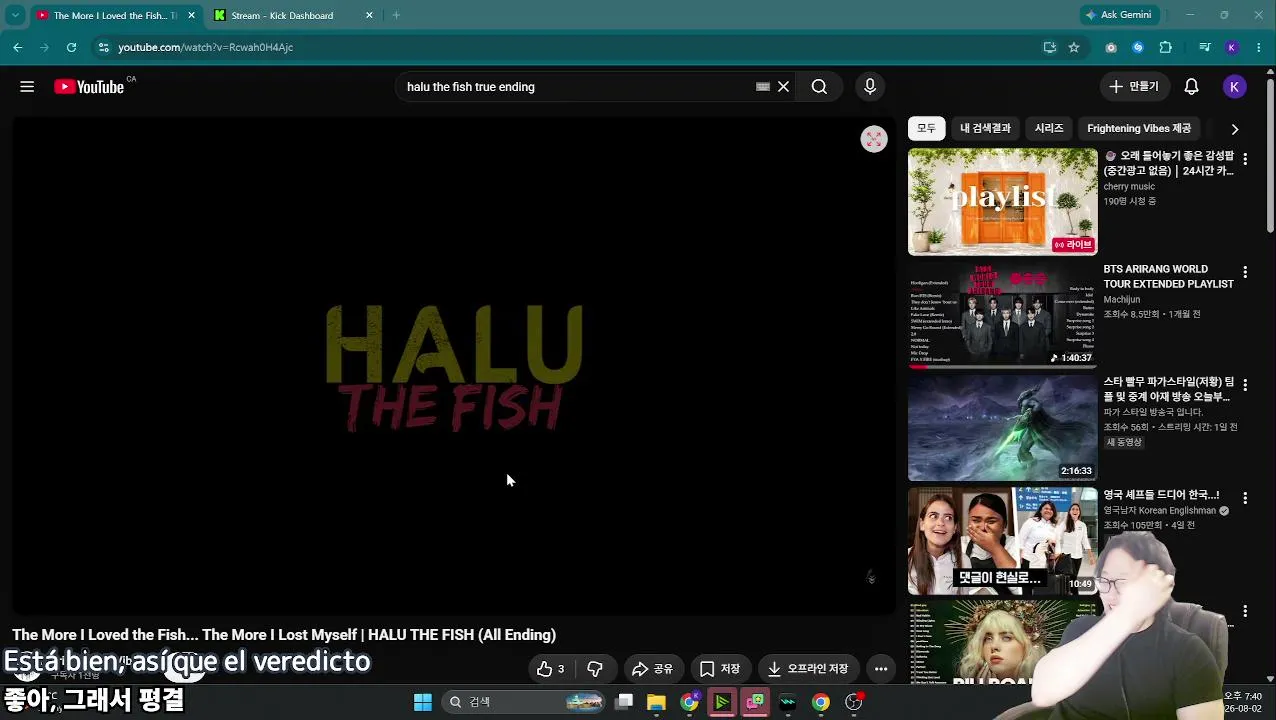Clear the YouTube search query
The image size is (1276, 720).
tap(784, 87)
